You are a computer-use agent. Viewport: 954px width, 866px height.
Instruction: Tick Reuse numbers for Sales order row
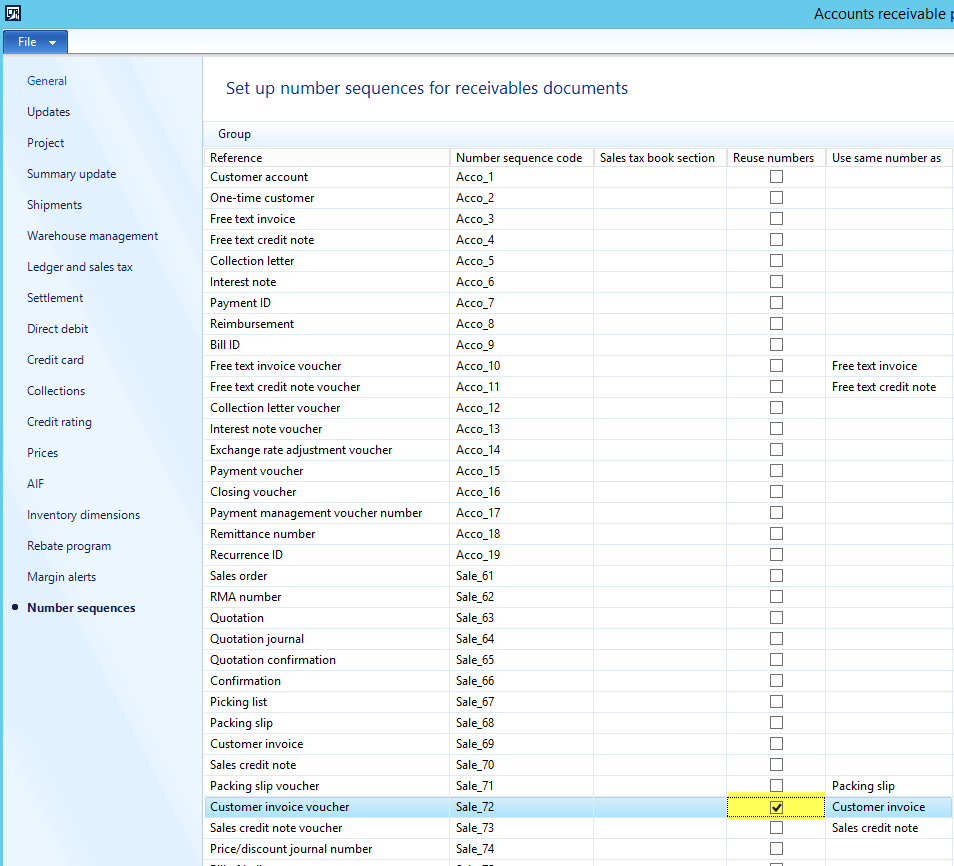[x=776, y=576]
